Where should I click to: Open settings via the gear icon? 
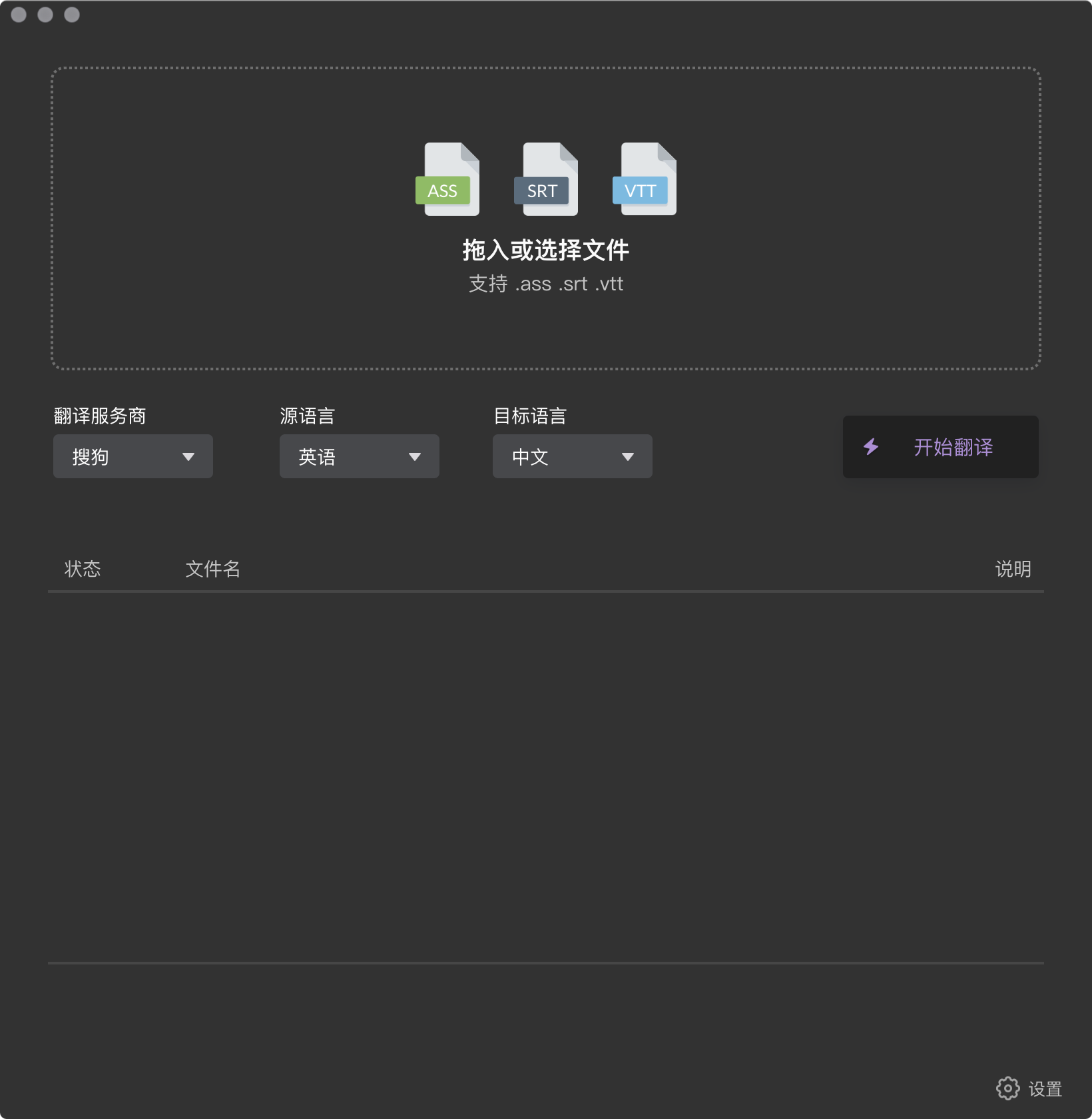[x=1007, y=1088]
